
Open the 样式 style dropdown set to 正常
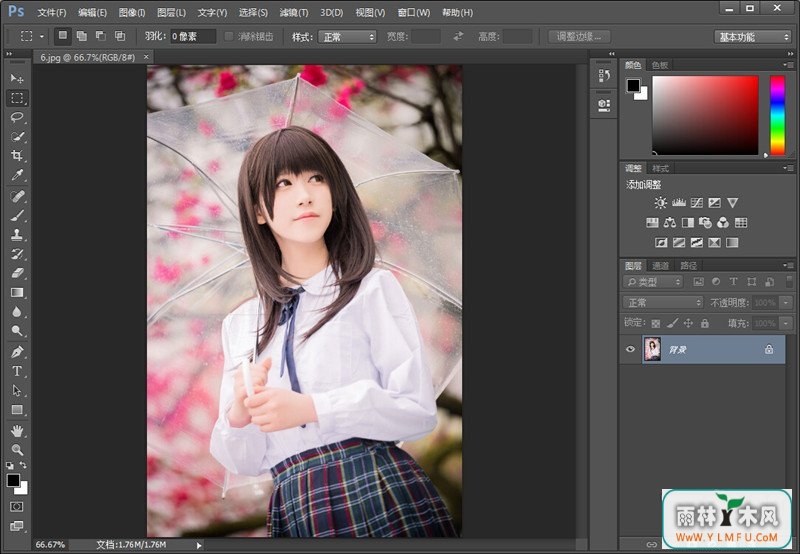coord(347,37)
